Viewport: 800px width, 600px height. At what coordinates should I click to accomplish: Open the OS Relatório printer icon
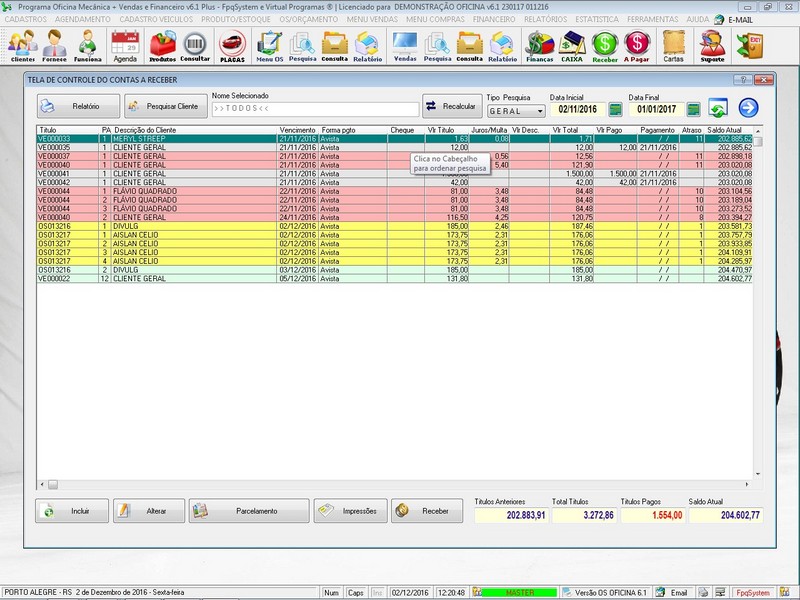[x=367, y=45]
